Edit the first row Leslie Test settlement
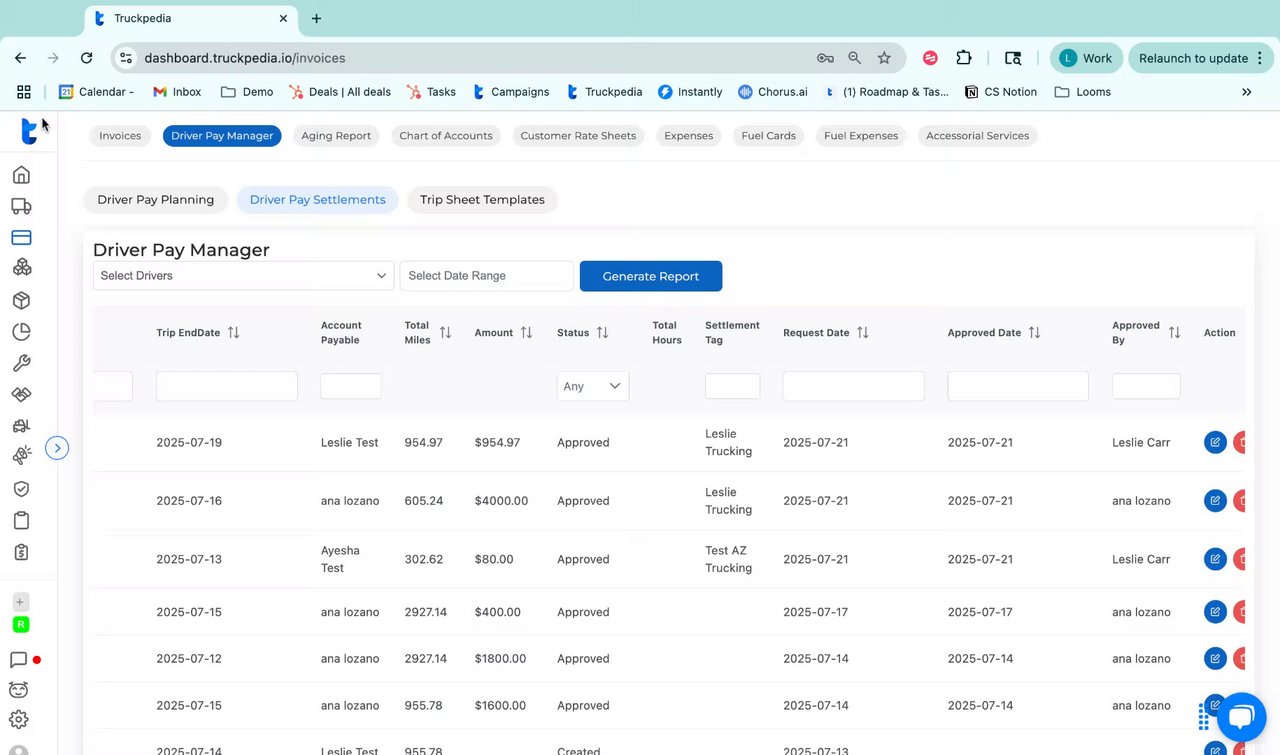 [x=1215, y=442]
